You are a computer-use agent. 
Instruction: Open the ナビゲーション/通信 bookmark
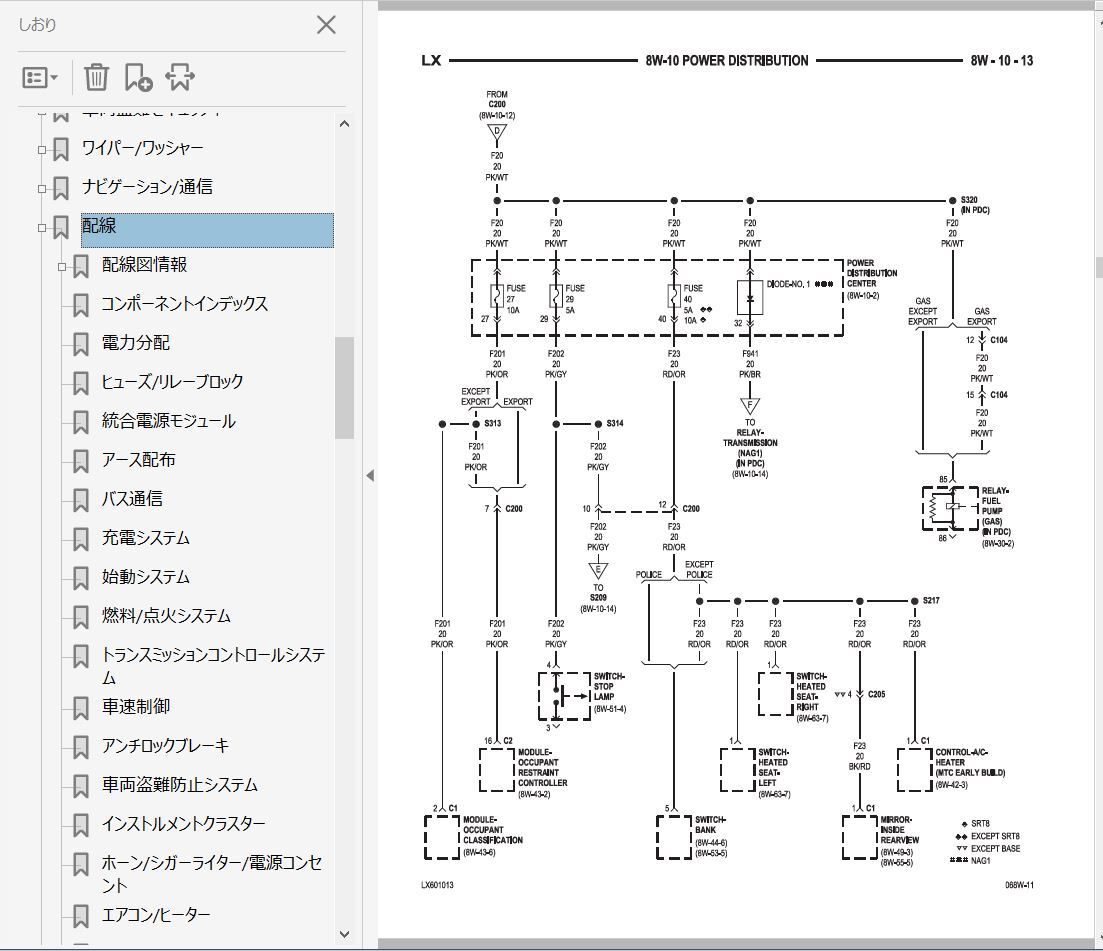[147, 187]
